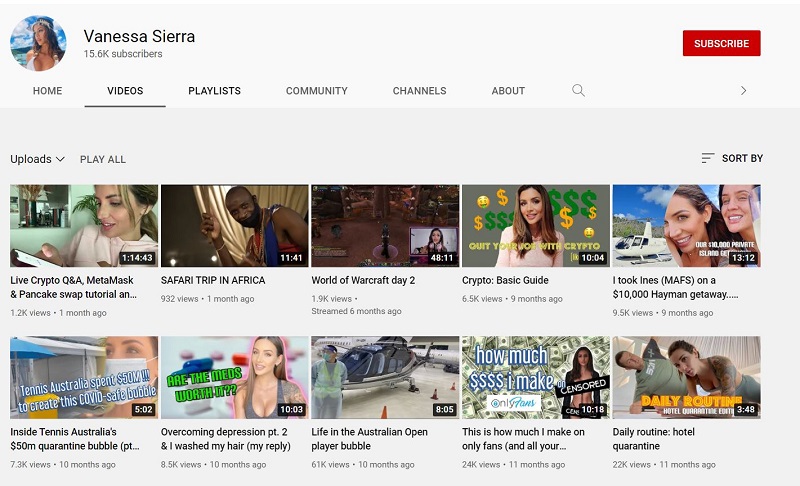Viewport: 800px width, 486px height.
Task: Click the 15.6K subscribers text
Action: pyautogui.click(x=123, y=54)
